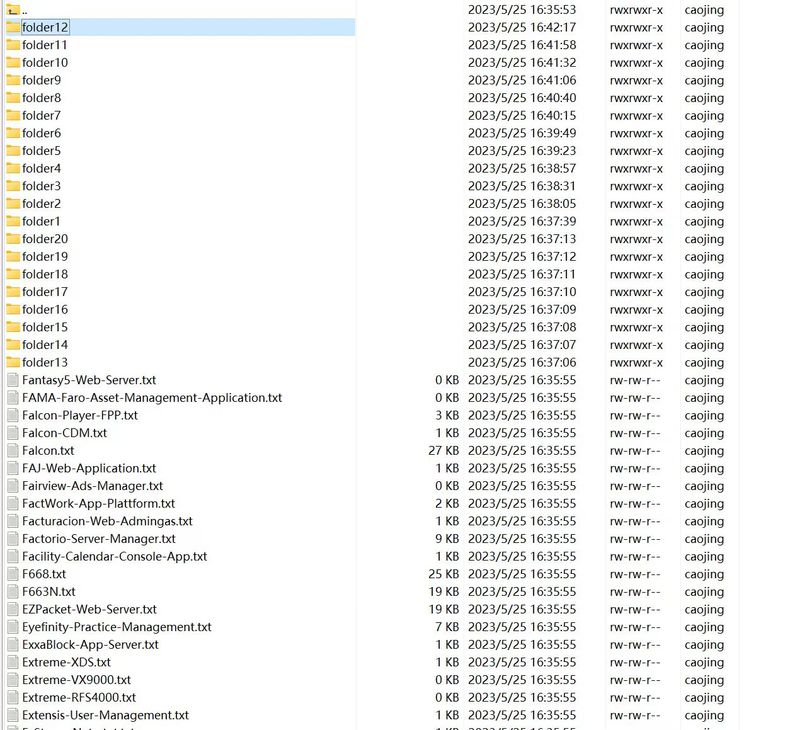Click the folder5 folder icon
Image resolution: width=800 pixels, height=730 pixels.
click(13, 150)
